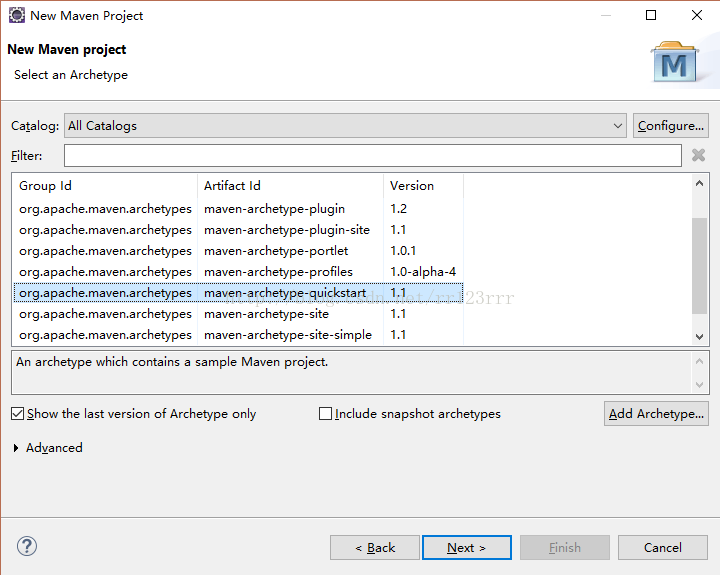Select the maven-archetype-profiles row
This screenshot has width=720, height=575.
coord(238,272)
